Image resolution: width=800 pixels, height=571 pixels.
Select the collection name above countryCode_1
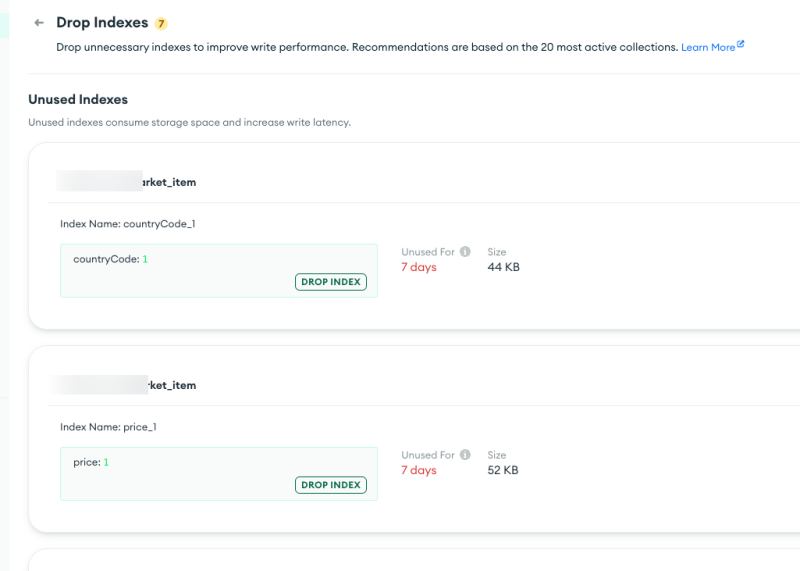(127, 182)
